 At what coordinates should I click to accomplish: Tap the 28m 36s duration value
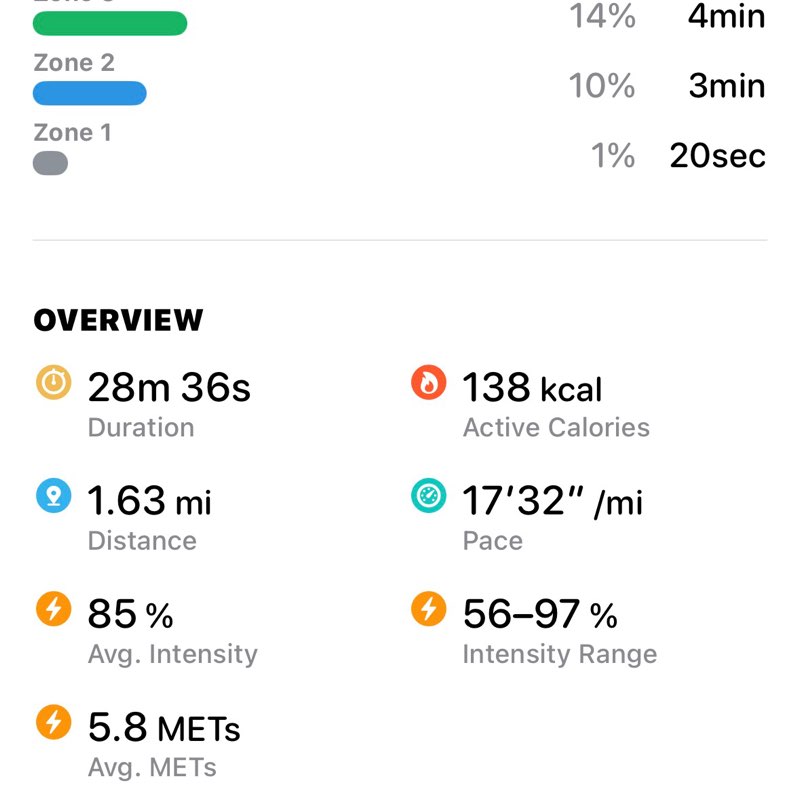169,387
